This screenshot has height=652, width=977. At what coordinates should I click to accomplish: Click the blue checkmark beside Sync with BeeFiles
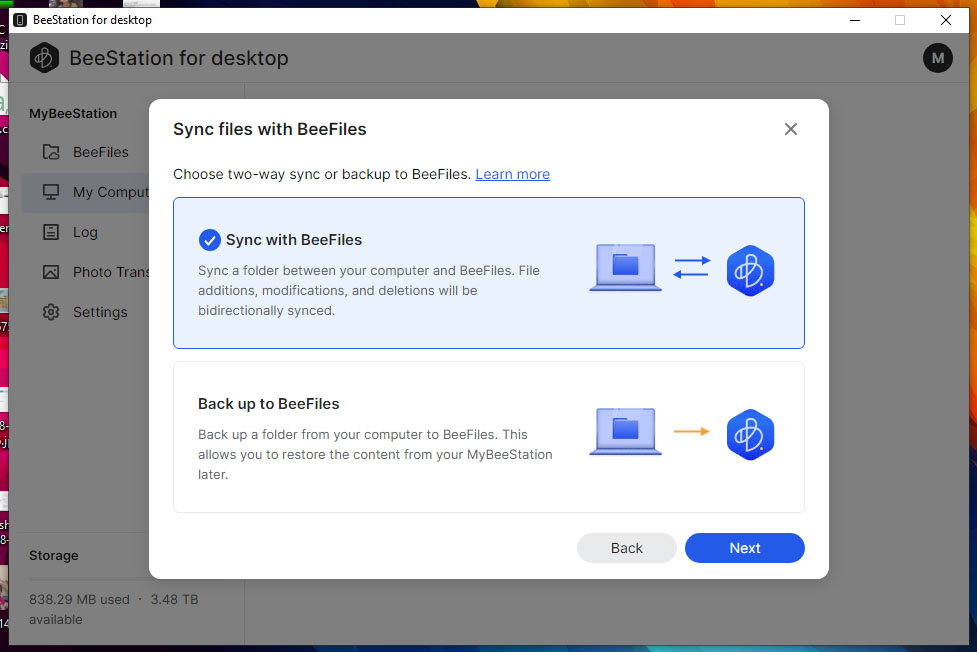click(209, 240)
